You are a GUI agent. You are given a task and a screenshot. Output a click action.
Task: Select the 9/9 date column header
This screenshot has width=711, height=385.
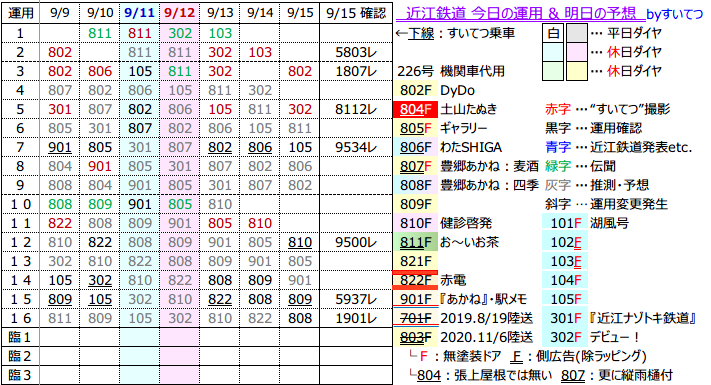point(60,13)
